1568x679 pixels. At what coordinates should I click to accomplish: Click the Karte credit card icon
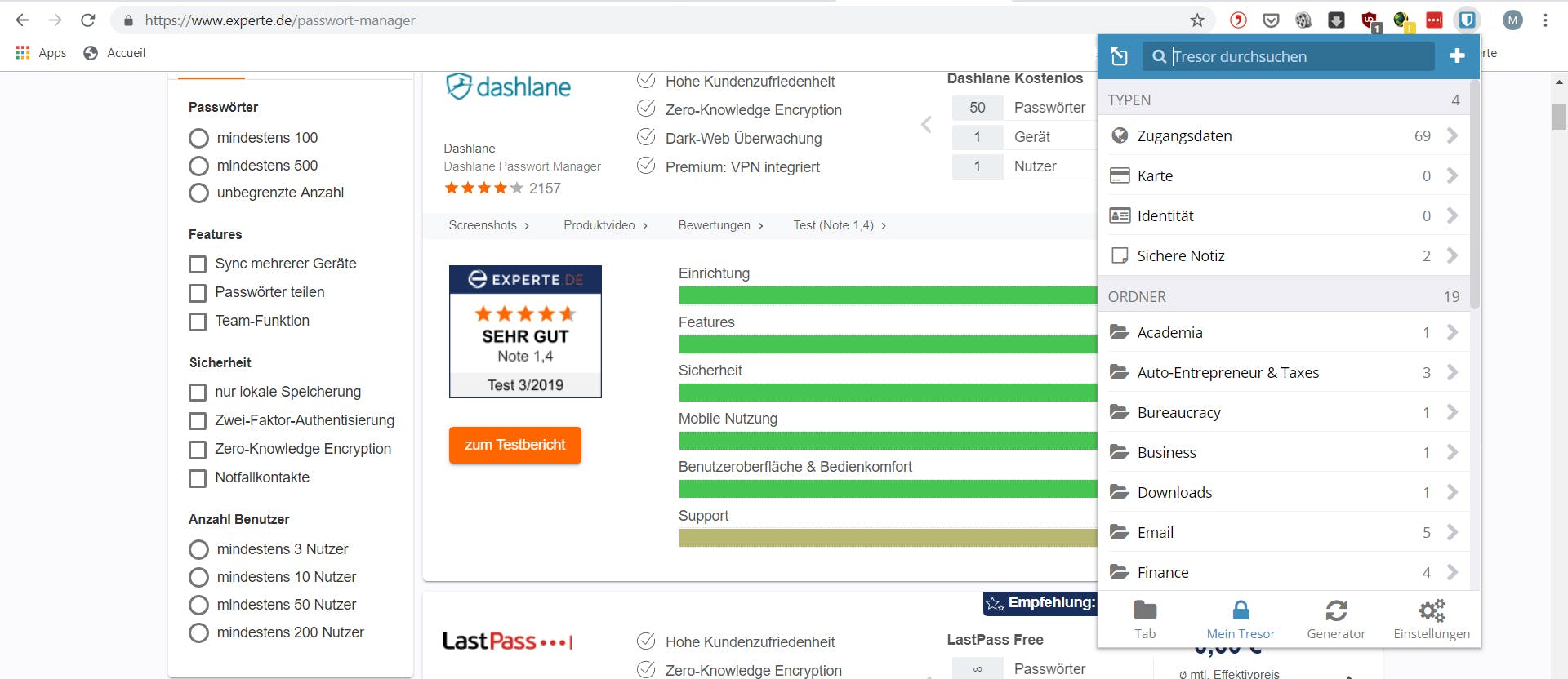pos(1120,175)
